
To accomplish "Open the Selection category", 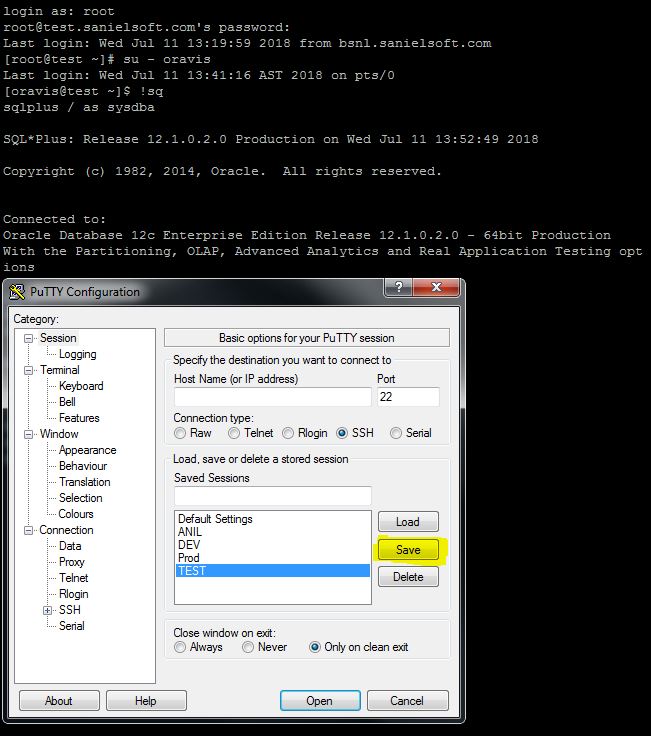I will [80, 498].
